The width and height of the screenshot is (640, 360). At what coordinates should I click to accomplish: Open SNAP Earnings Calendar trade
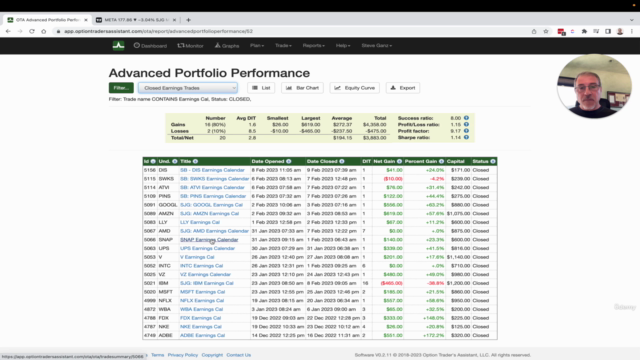pos(209,240)
